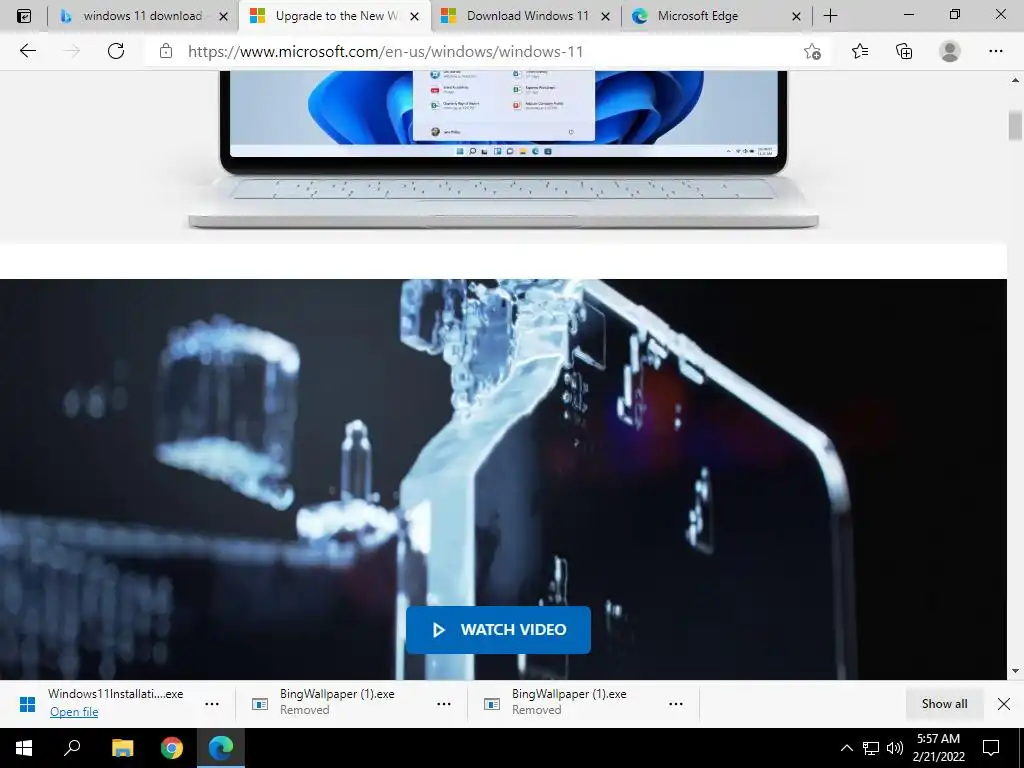Click the vertical scrollbar thumb
This screenshot has width=1024, height=768.
point(1015,125)
